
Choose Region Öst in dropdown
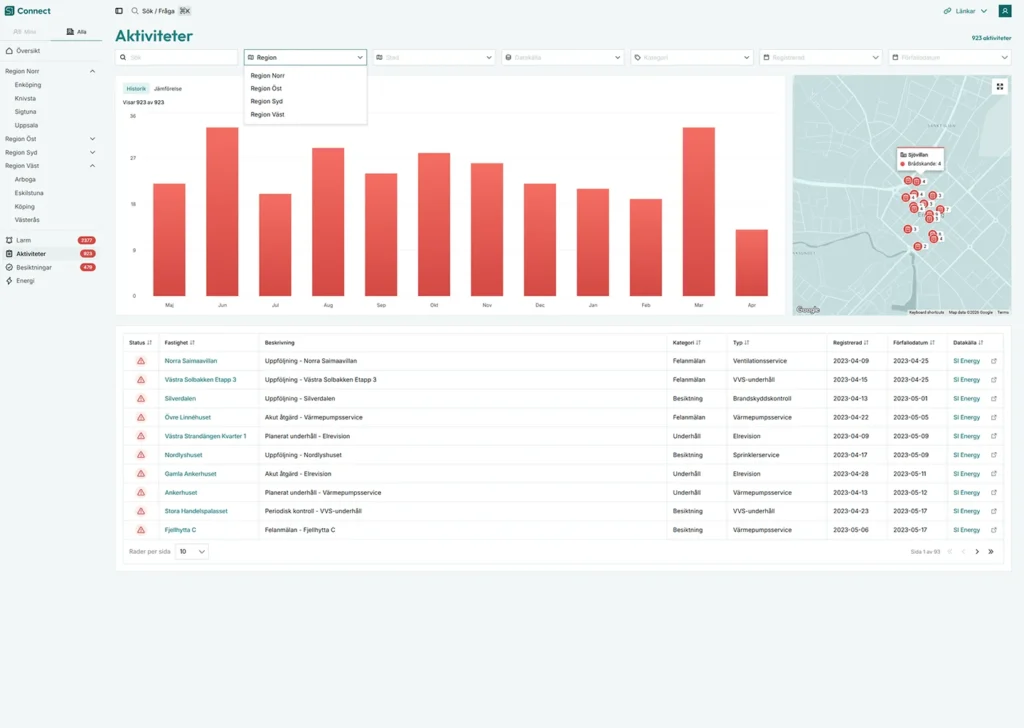[x=266, y=88]
